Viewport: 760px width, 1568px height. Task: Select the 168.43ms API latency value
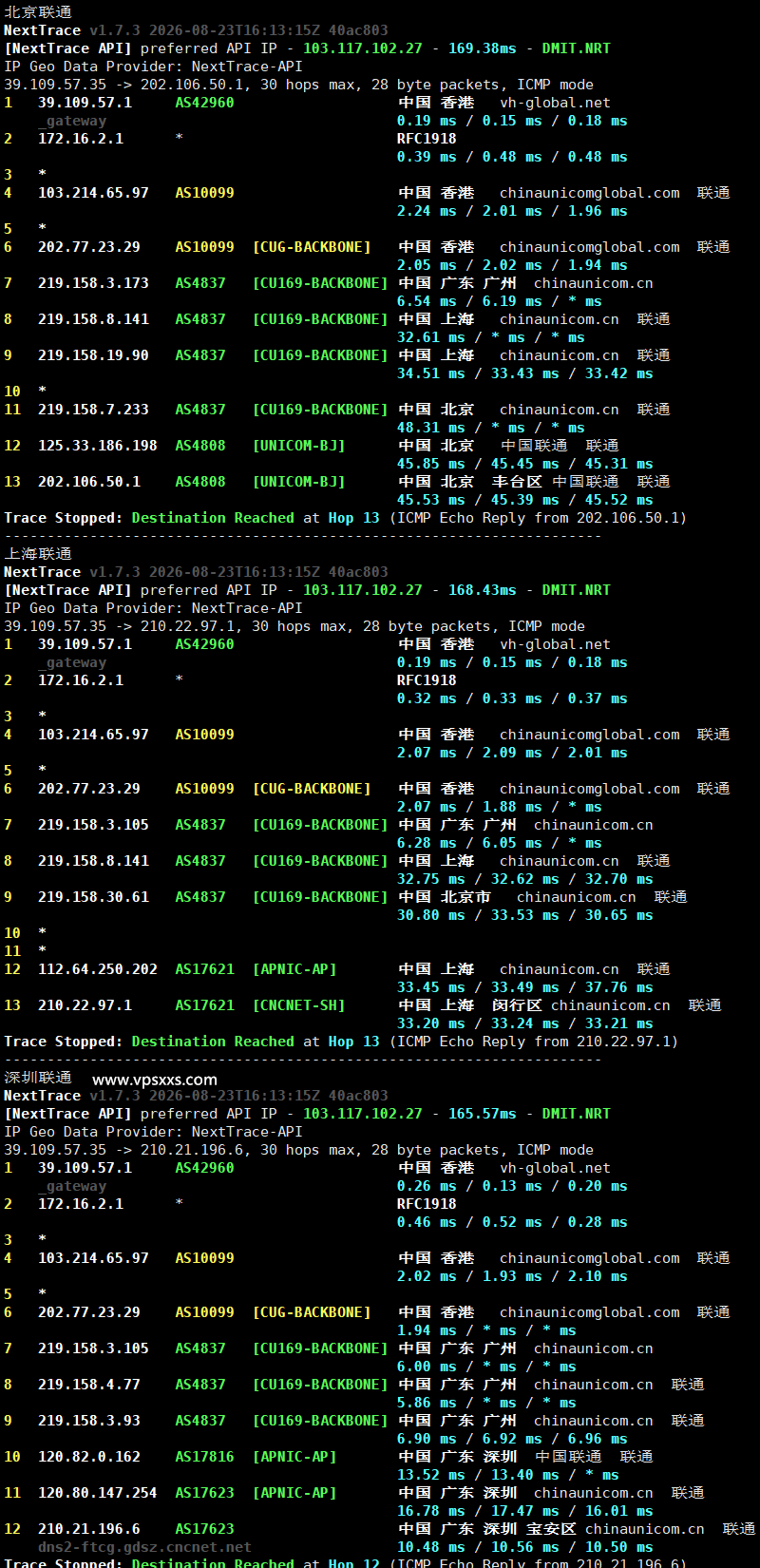tap(483, 590)
